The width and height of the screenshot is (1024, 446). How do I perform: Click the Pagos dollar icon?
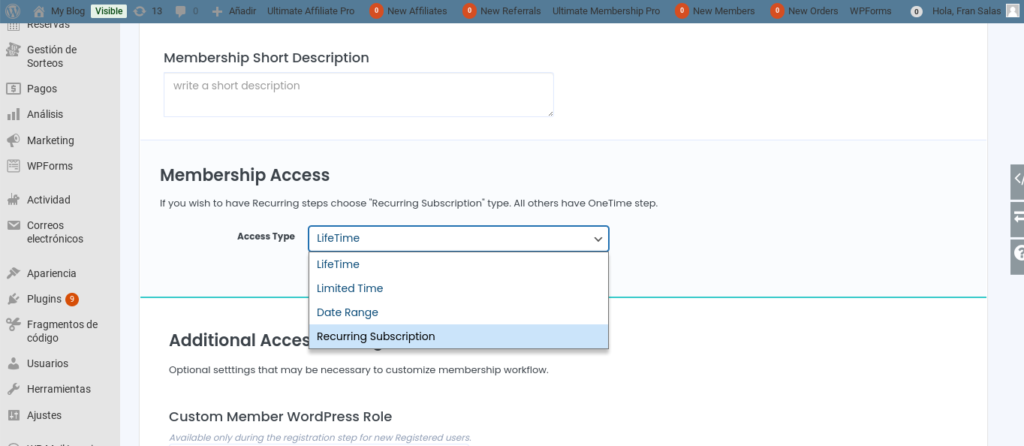tap(13, 89)
